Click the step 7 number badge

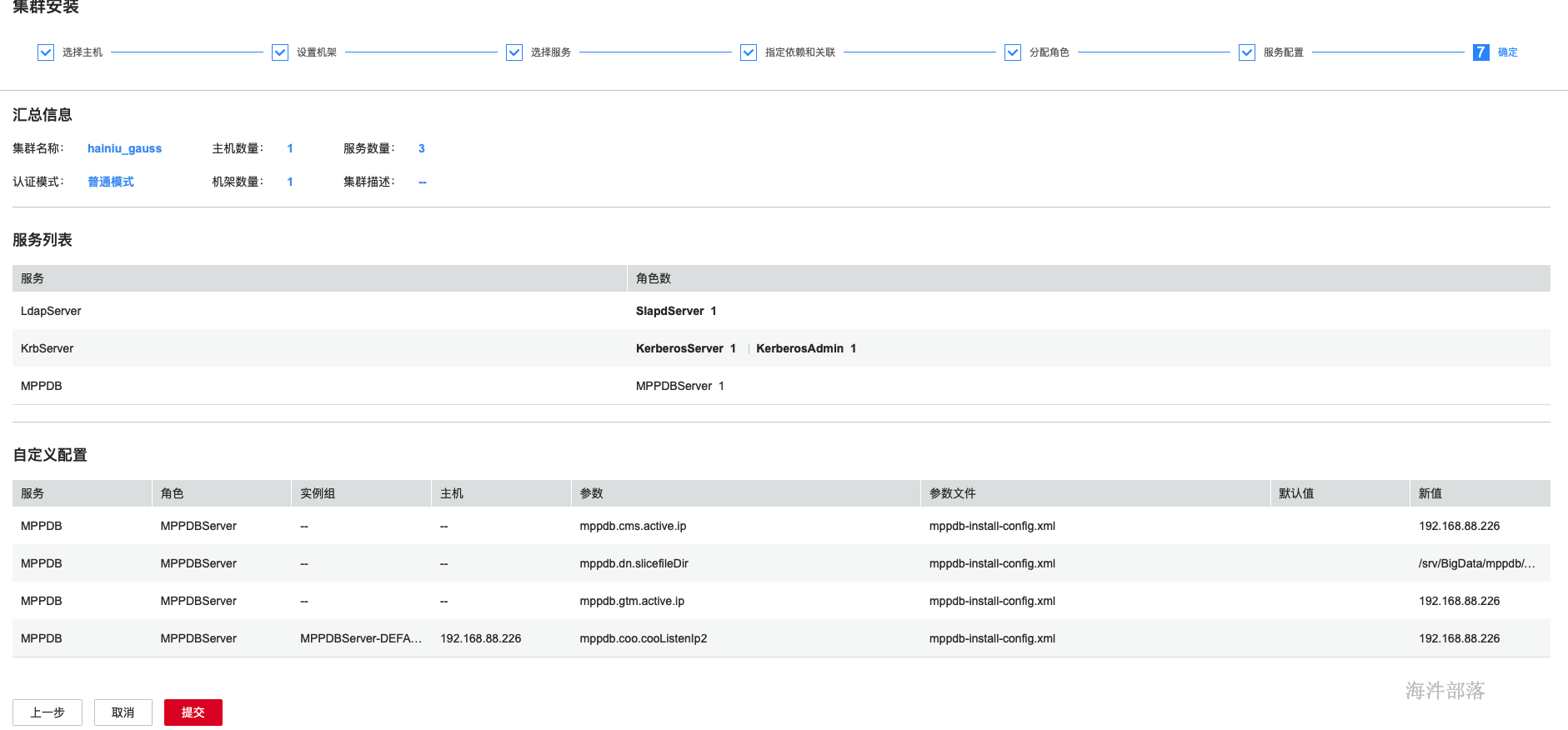tap(1481, 52)
